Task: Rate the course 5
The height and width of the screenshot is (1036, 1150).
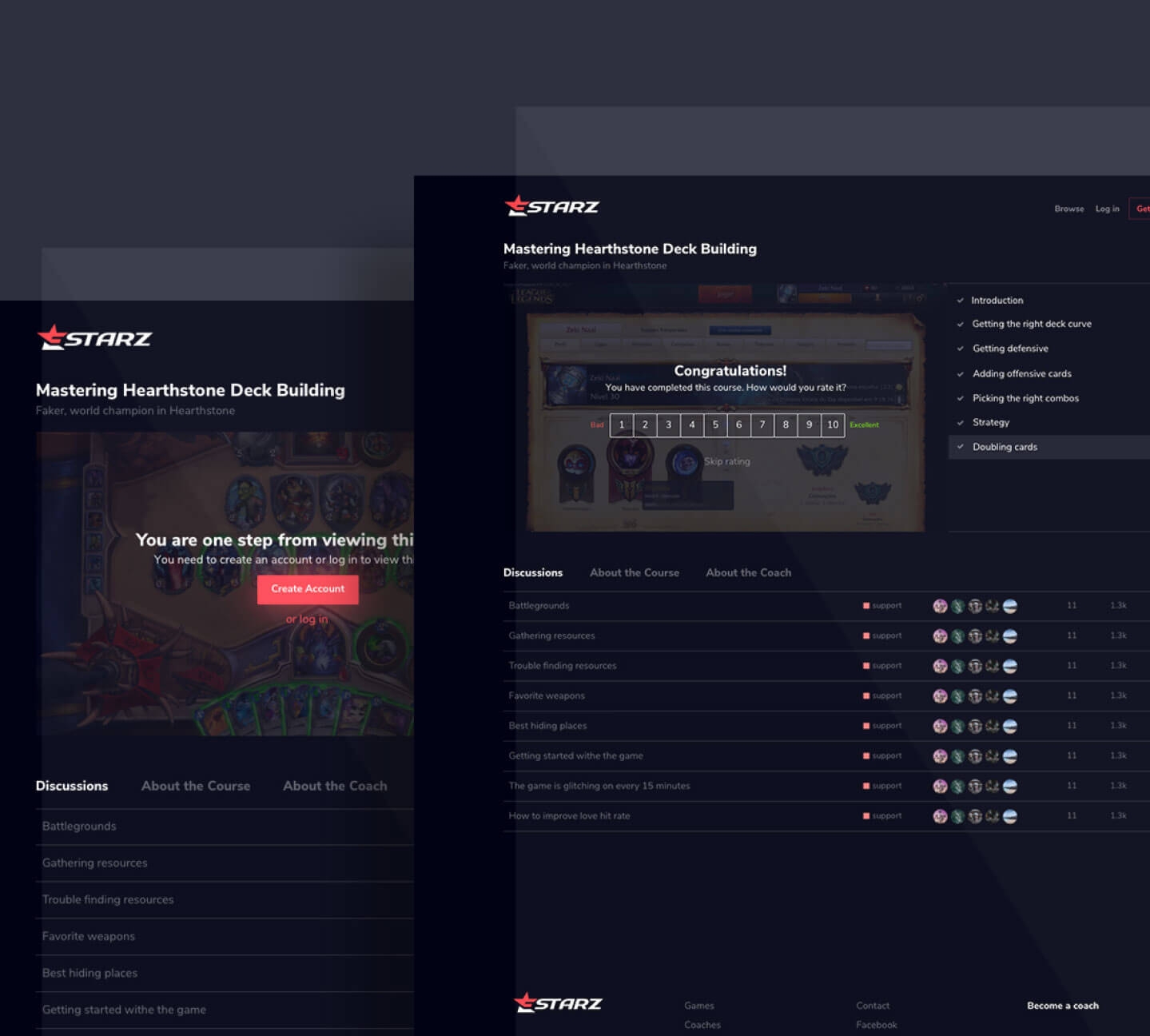Action: click(x=715, y=425)
